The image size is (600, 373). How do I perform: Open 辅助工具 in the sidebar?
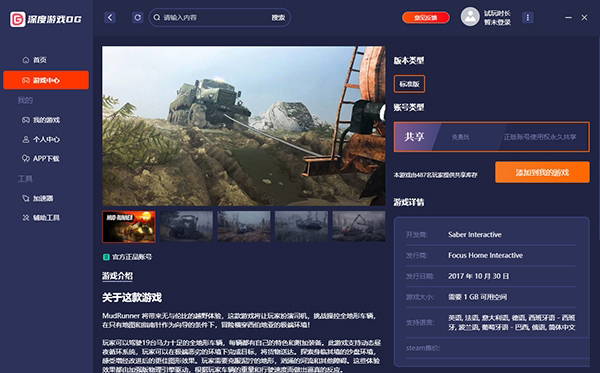point(41,218)
